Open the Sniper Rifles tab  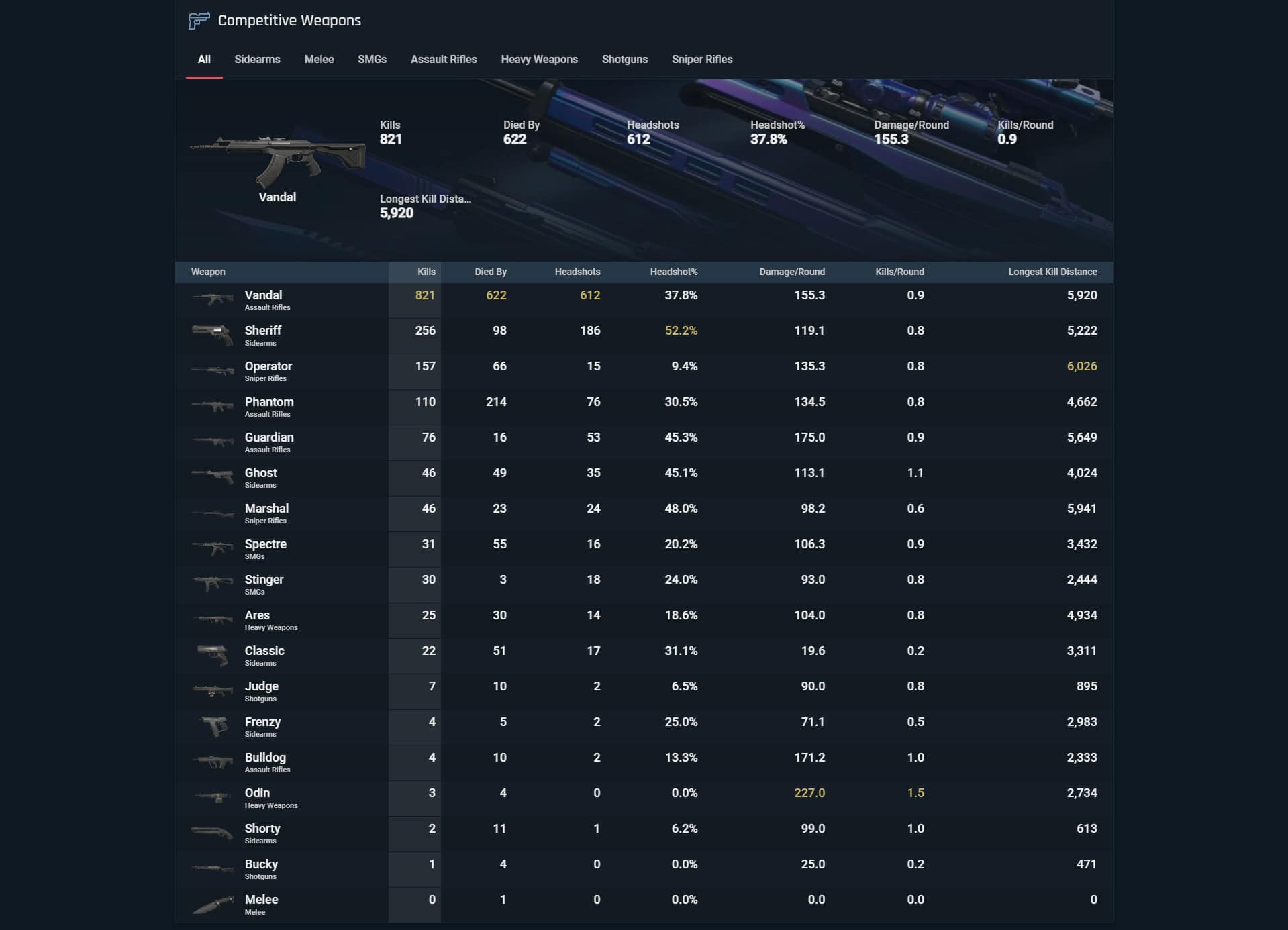pos(701,59)
